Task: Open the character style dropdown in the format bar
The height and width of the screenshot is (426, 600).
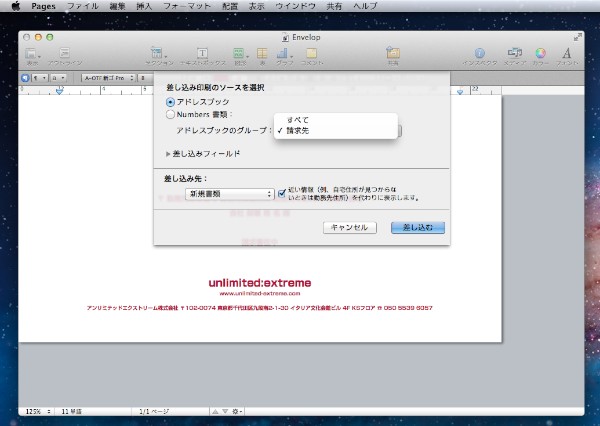Action: coord(58,78)
